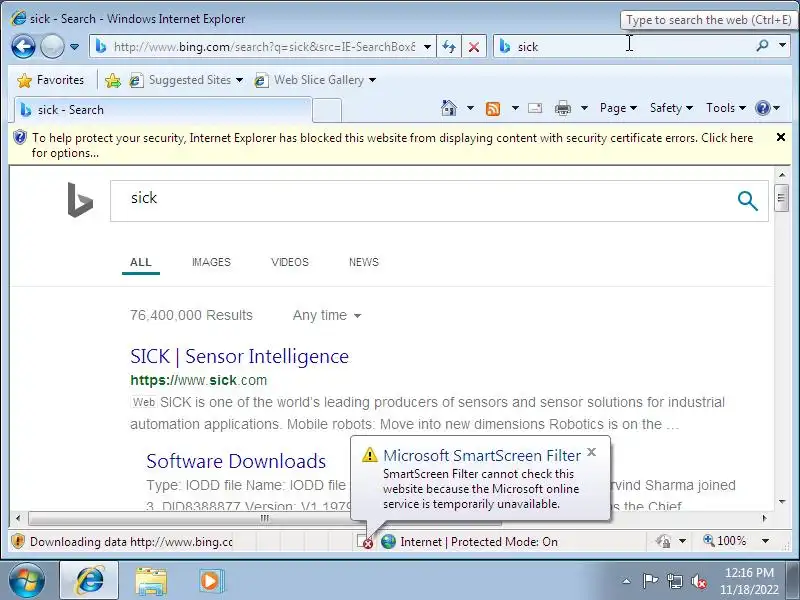Click the Bing page search field with 'sick'
800x600 pixels.
pyautogui.click(x=418, y=201)
